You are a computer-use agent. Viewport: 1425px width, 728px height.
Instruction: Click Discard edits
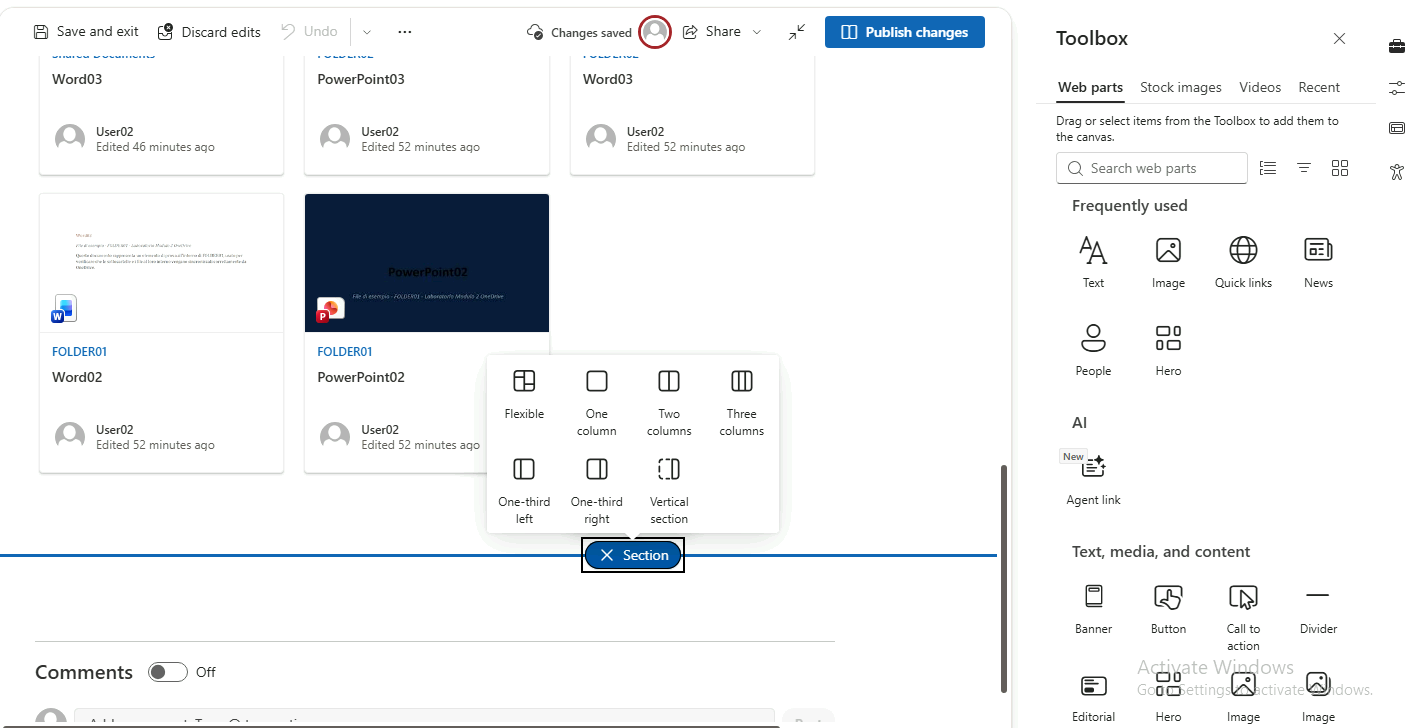click(x=209, y=32)
